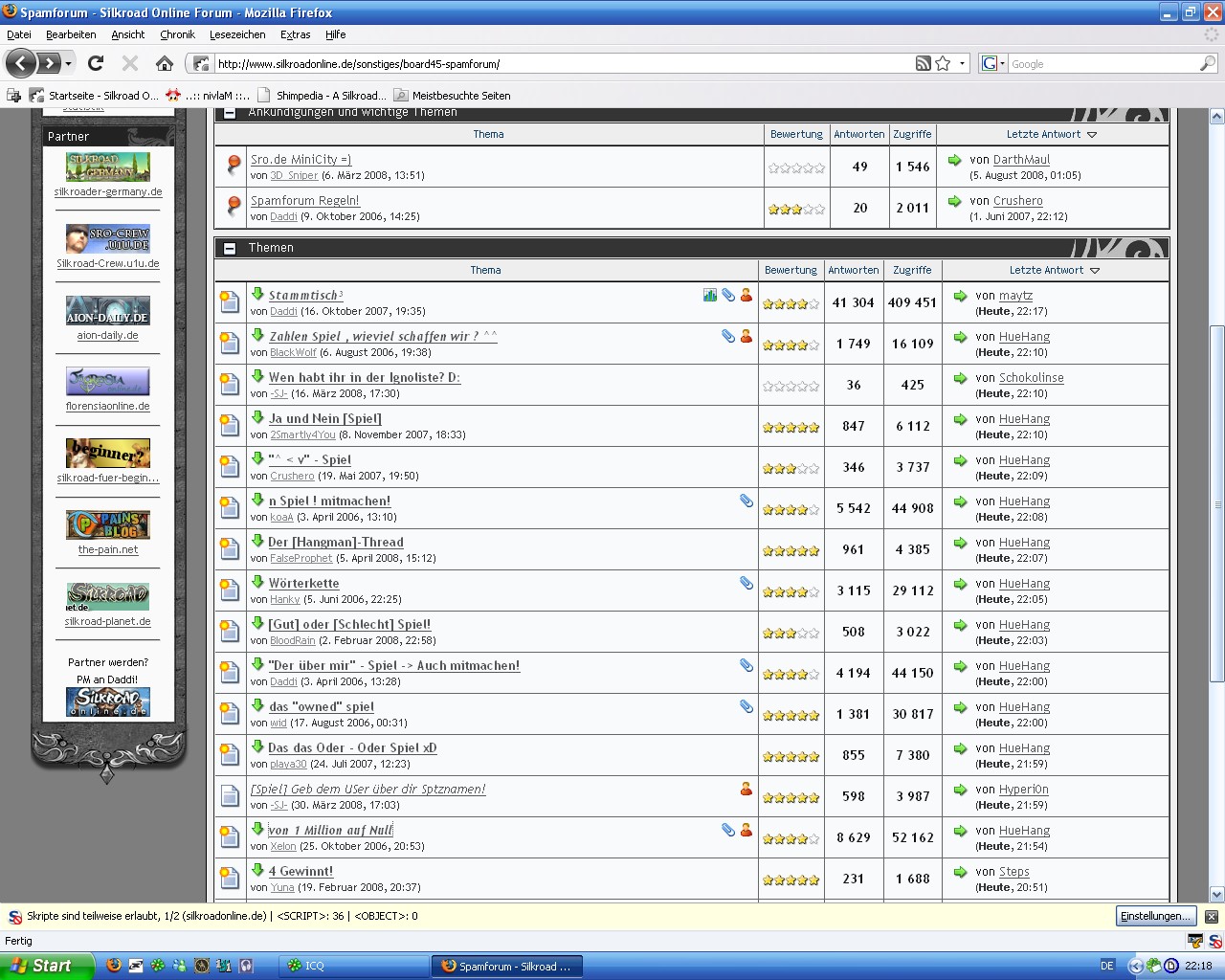Screen dimensions: 1225x980
Task: Click poll icon on Stammtisch thread row
Action: pos(709,295)
